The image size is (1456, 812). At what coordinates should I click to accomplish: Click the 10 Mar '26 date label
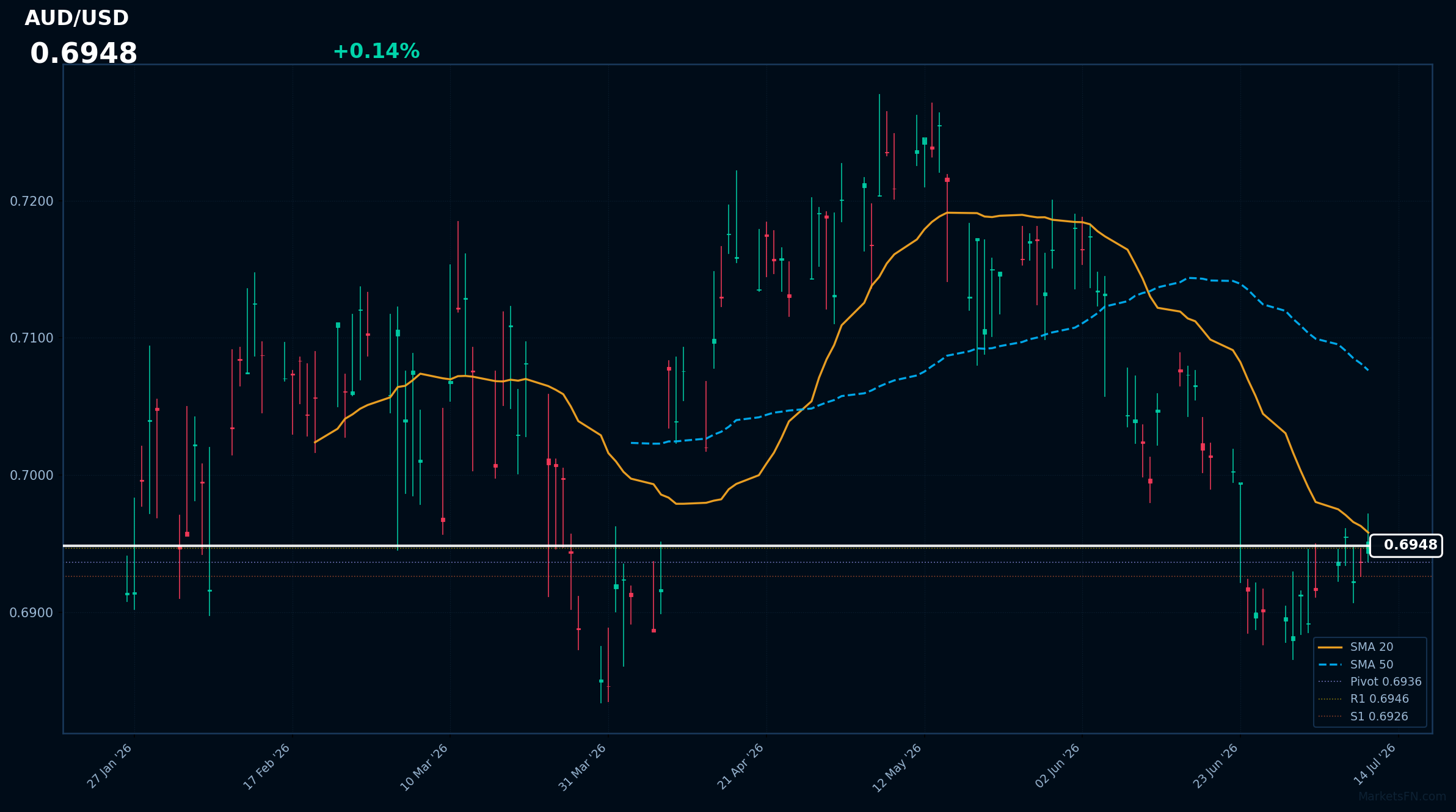click(424, 767)
